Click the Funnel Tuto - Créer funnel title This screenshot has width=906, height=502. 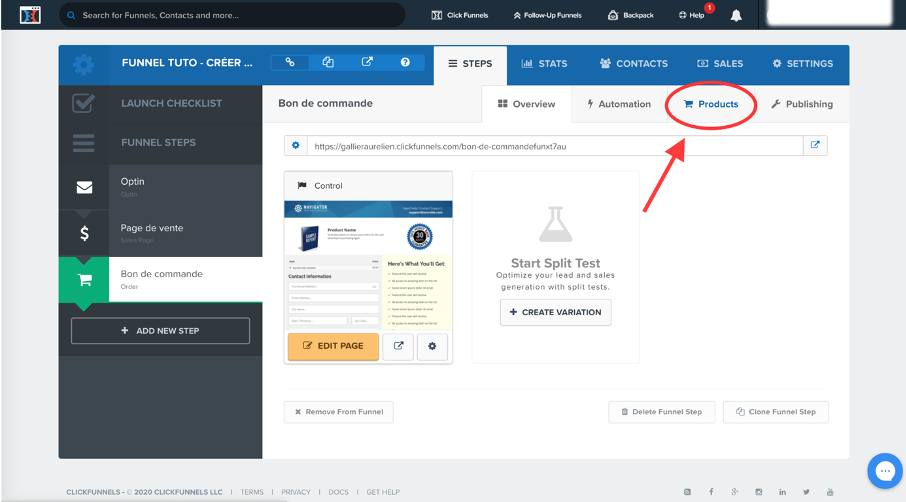click(x=187, y=62)
